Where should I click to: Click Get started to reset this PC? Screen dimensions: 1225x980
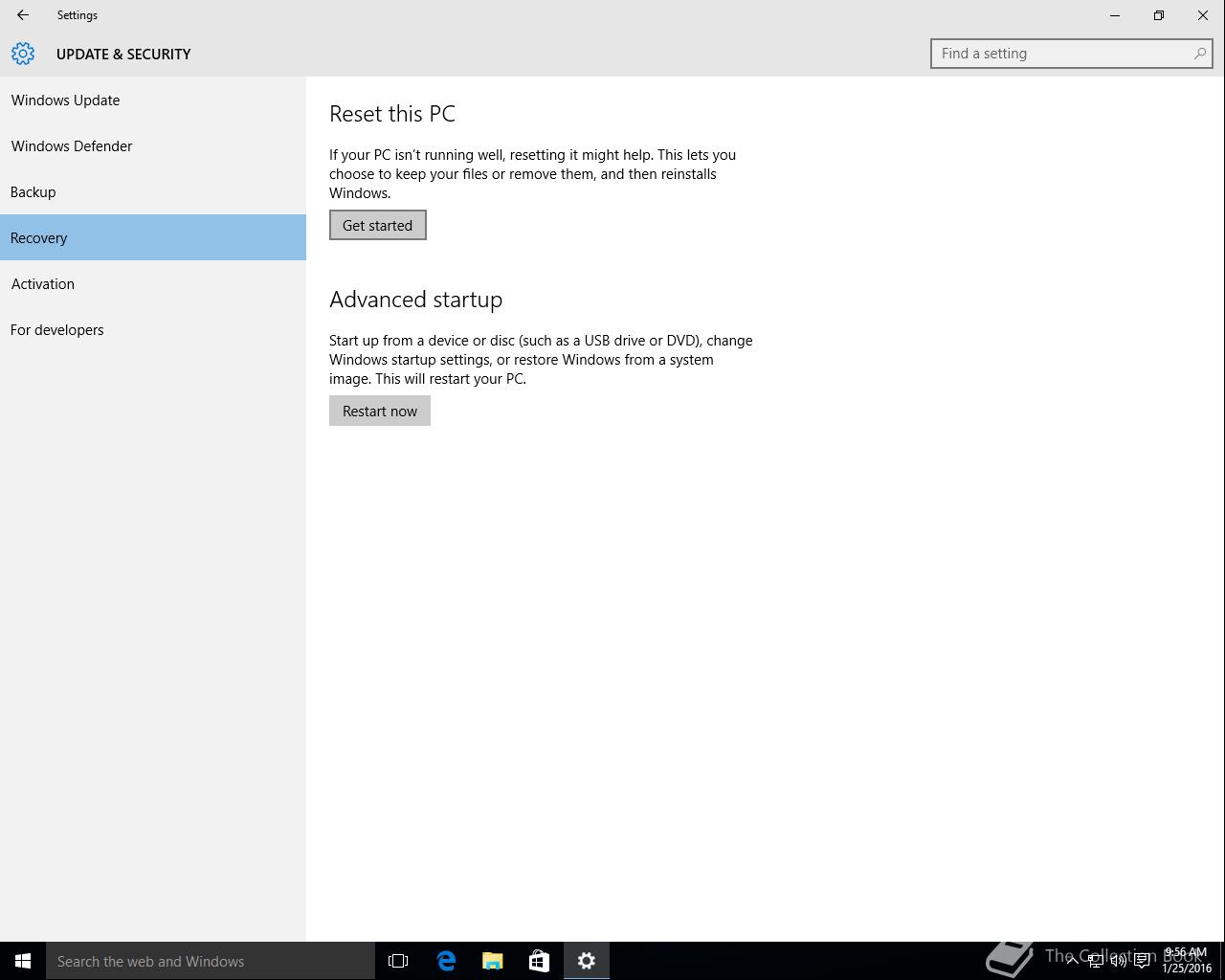click(x=377, y=225)
